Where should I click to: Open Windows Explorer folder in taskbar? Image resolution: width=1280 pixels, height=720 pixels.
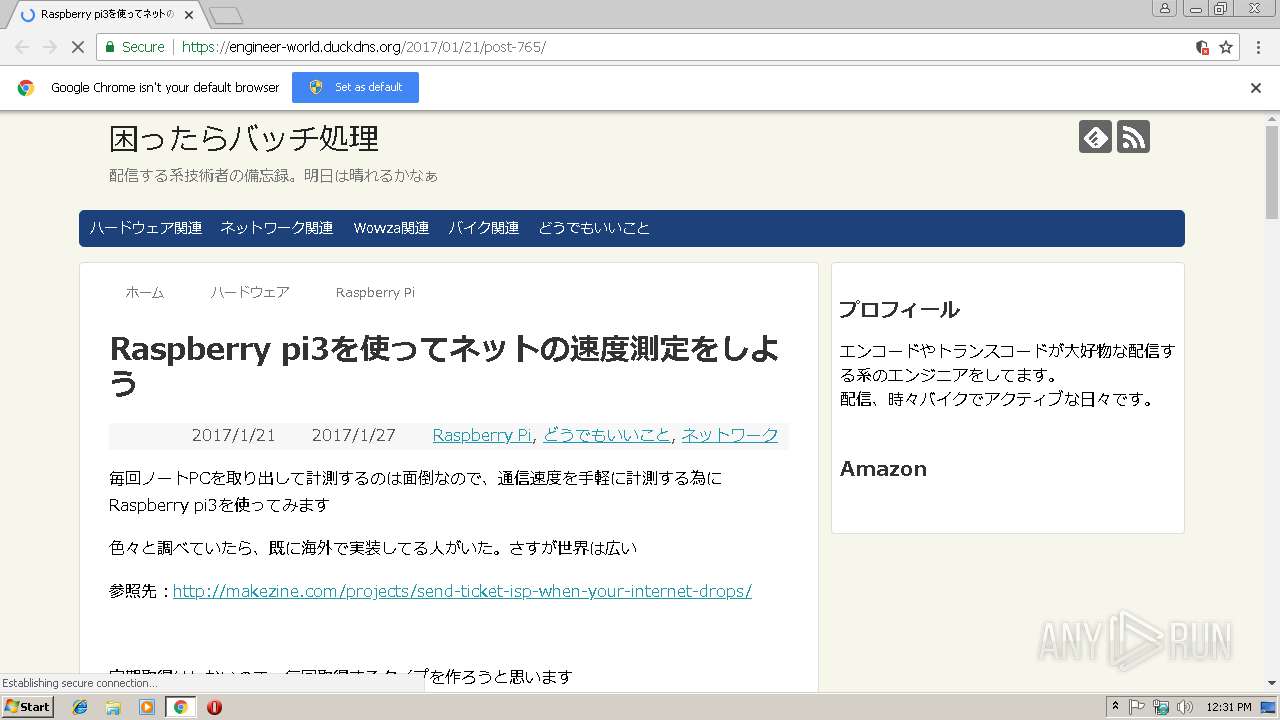click(113, 707)
